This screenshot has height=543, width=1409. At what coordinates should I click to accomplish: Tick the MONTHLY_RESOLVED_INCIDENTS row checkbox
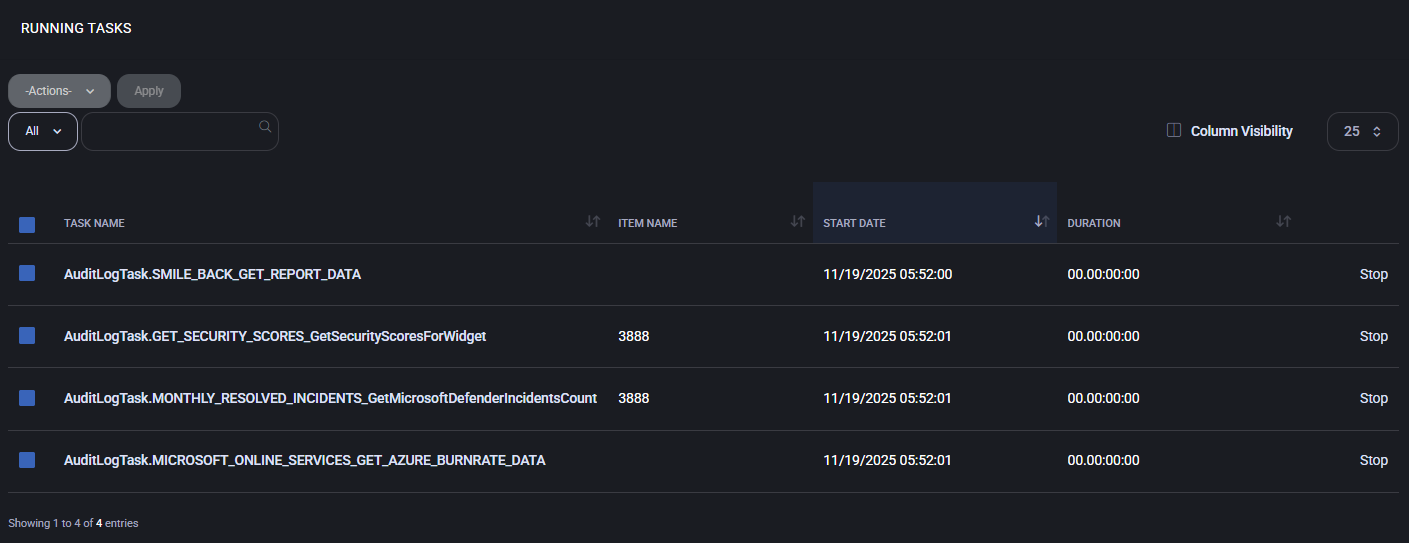27,398
